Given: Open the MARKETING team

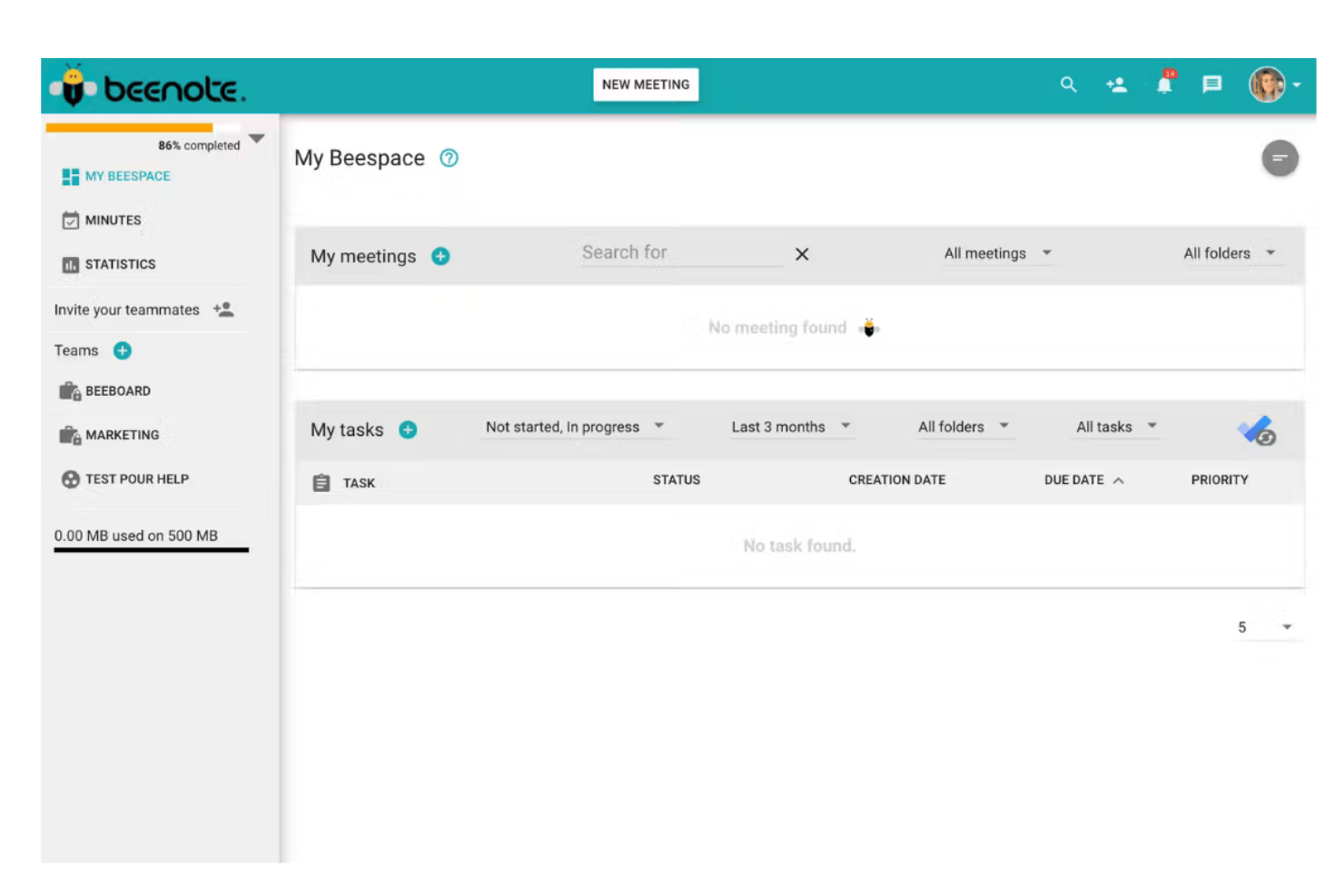Looking at the screenshot, I should (123, 435).
